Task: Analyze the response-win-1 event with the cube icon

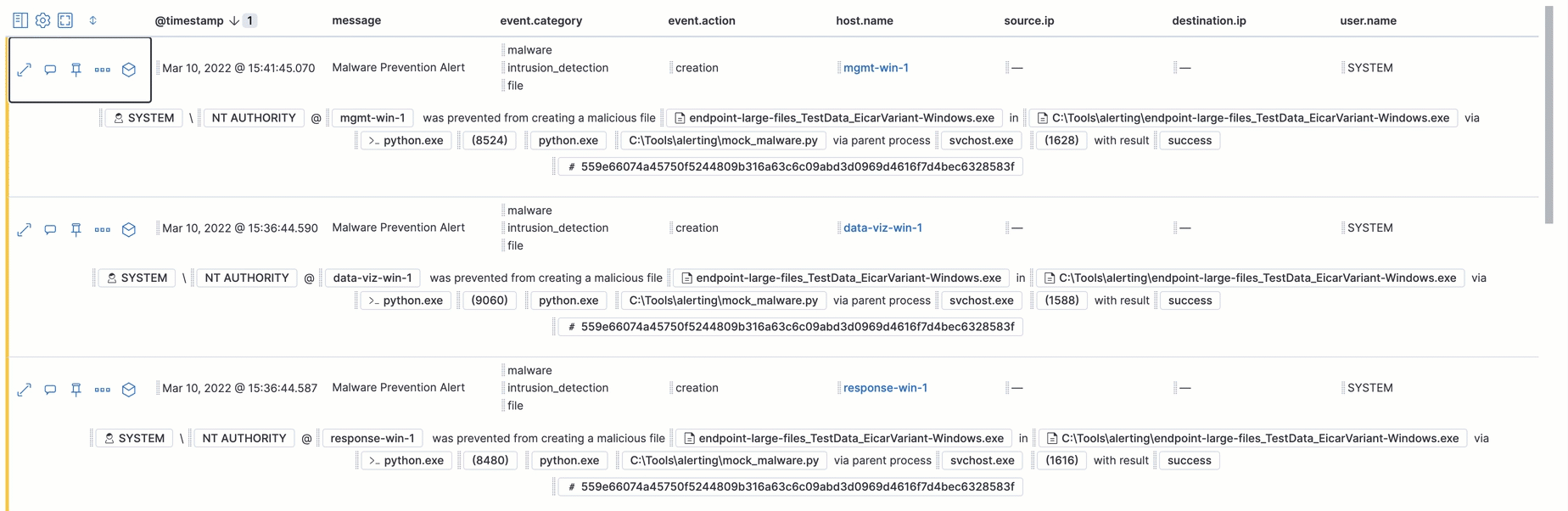Action: pyautogui.click(x=128, y=390)
